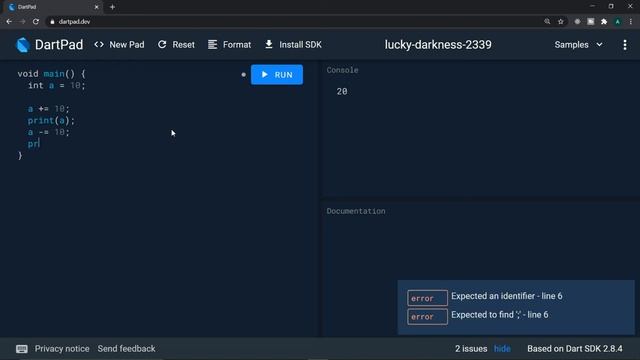
Task: Reset the pad code
Action: tap(176, 45)
